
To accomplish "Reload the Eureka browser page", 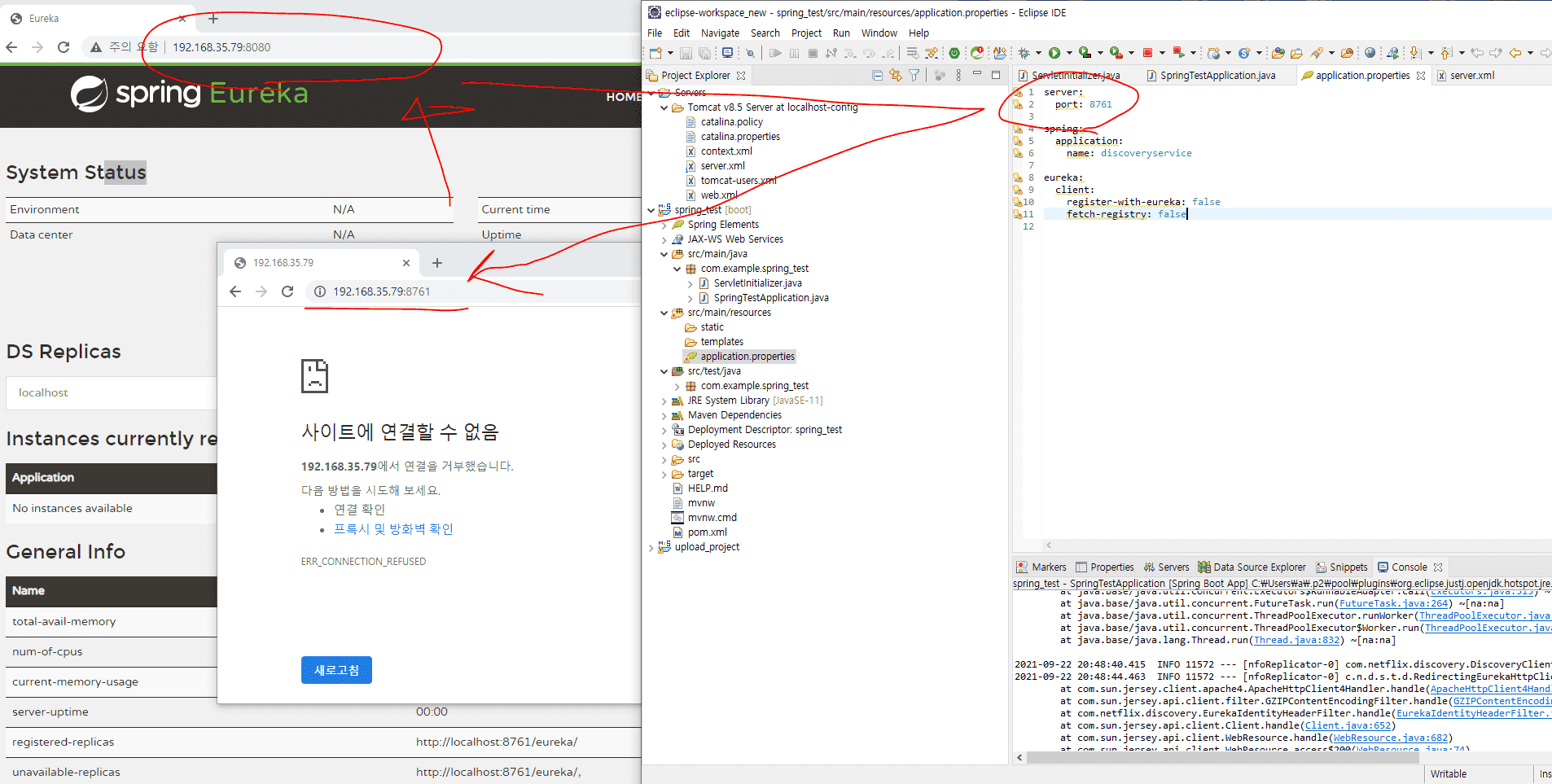I will pos(64,47).
